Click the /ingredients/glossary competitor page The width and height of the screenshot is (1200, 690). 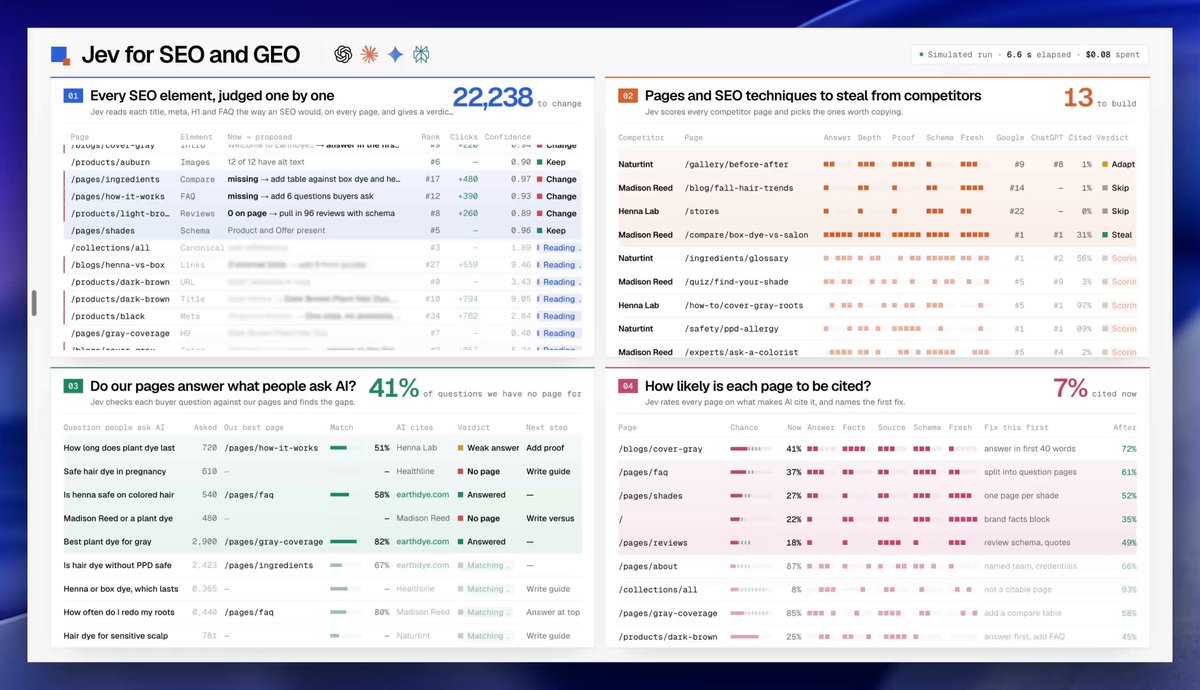[738, 258]
